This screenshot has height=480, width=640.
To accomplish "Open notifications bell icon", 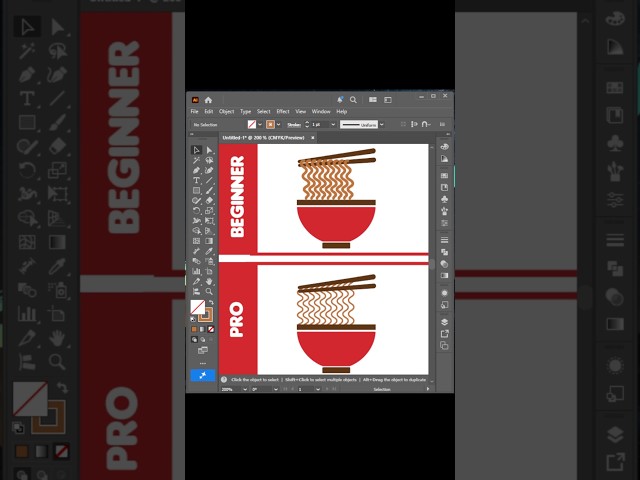I will [340, 100].
